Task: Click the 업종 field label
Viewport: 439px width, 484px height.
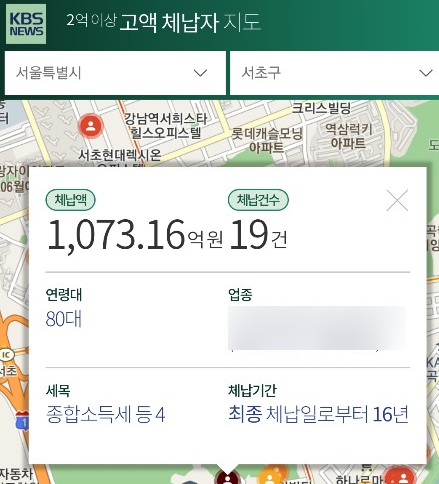Action: (x=240, y=294)
